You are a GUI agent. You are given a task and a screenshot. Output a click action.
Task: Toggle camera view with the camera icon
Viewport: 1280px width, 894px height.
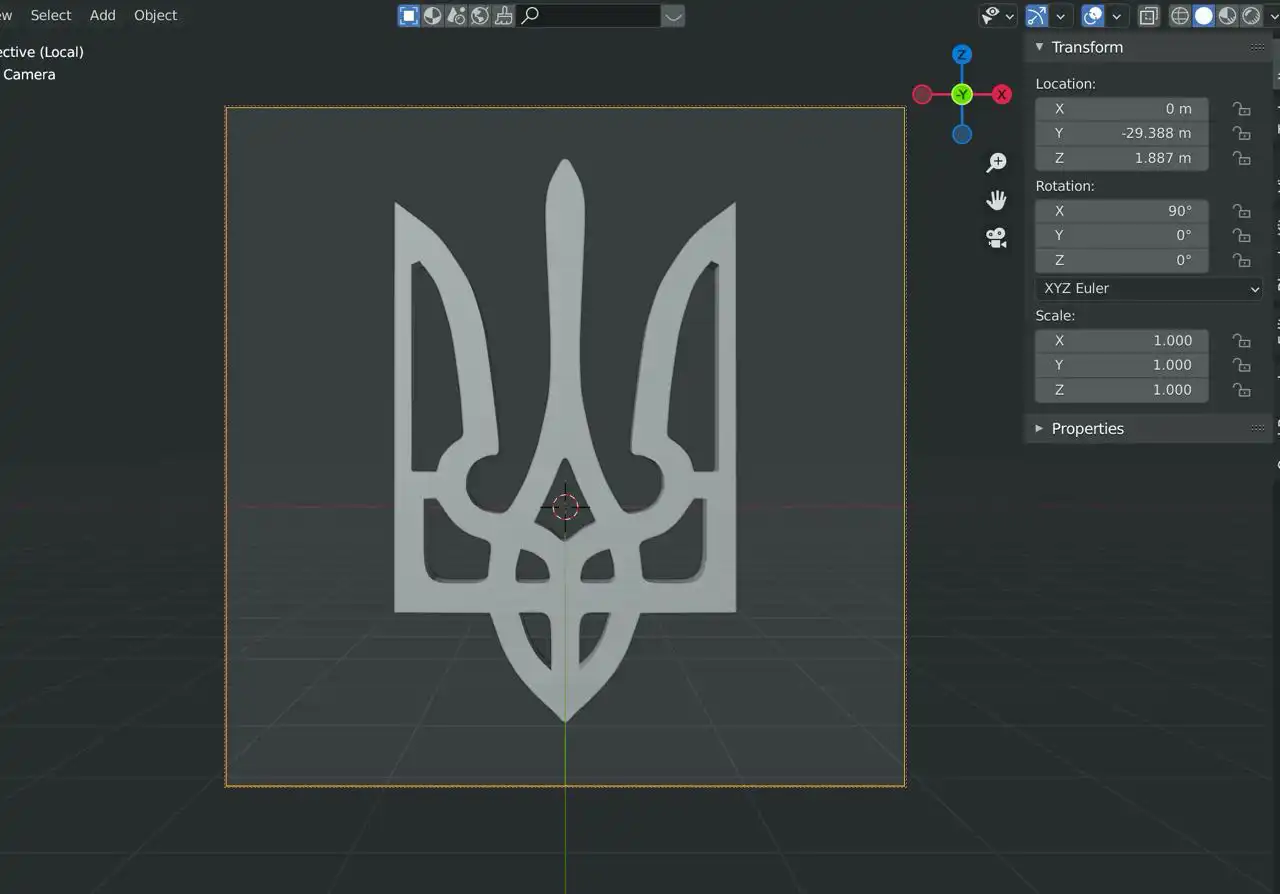(x=996, y=238)
